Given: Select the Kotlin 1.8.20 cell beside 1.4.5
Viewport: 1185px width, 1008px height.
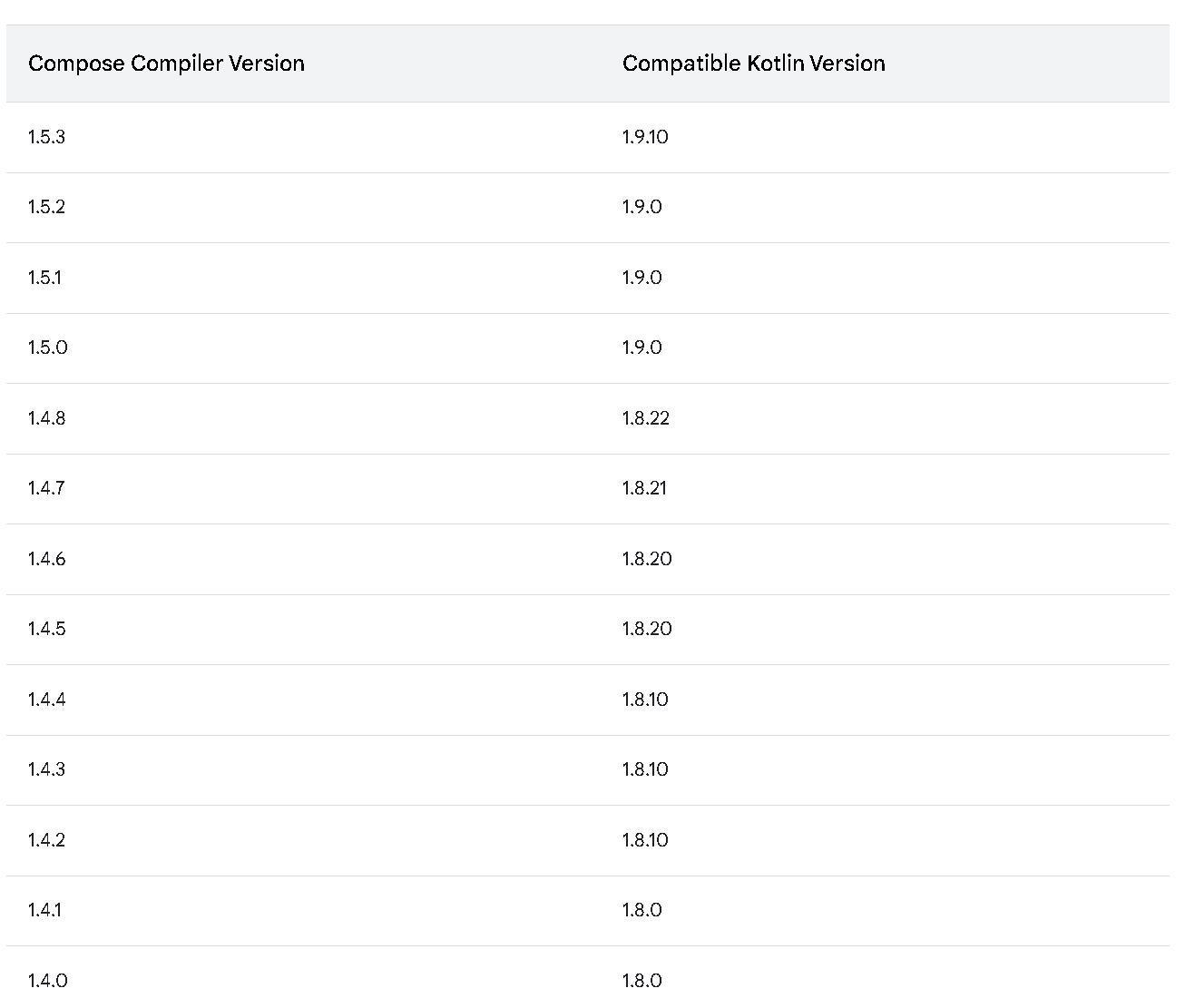Looking at the screenshot, I should 647,629.
